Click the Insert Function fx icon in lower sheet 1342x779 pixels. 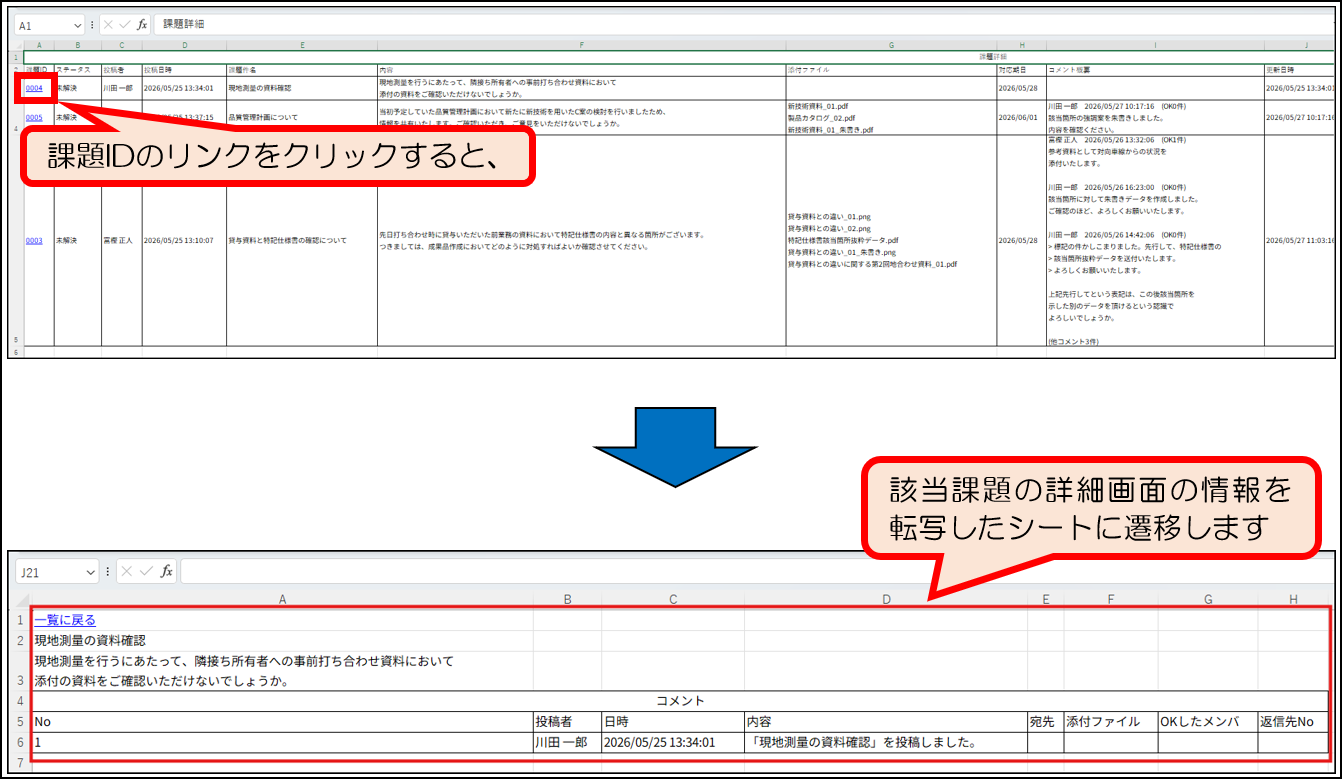(x=167, y=572)
